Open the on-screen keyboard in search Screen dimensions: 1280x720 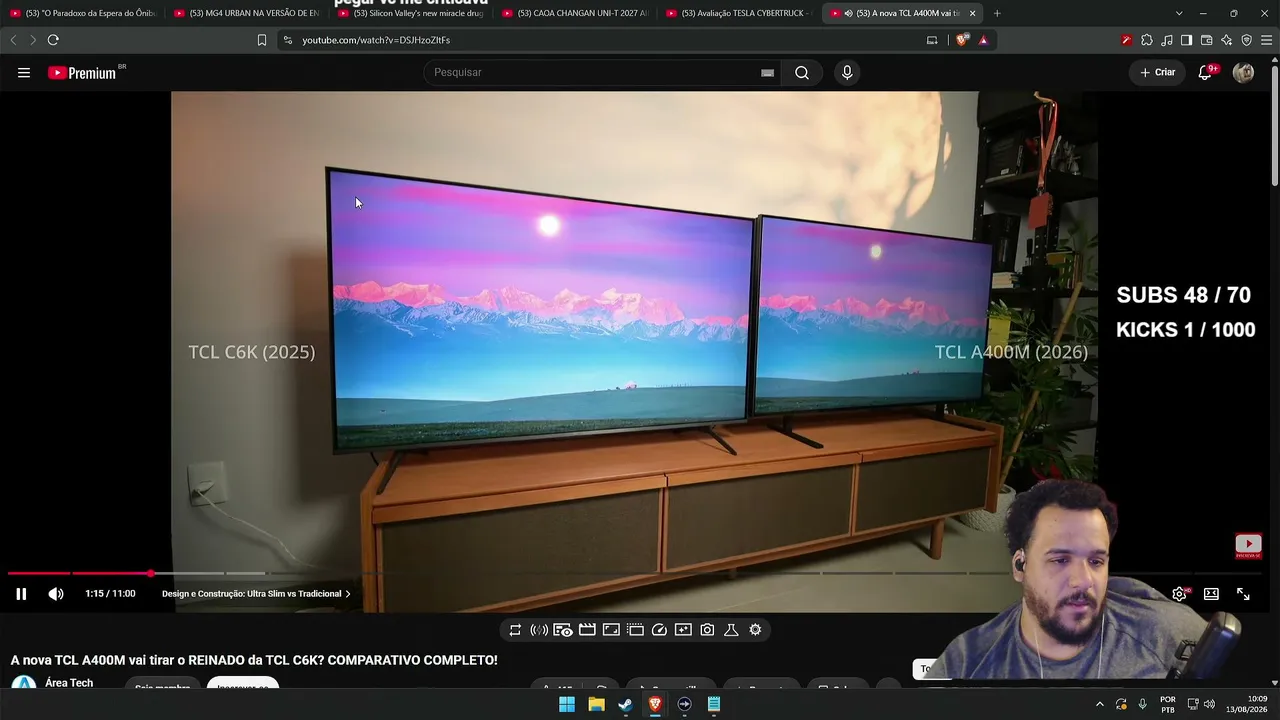[x=767, y=73]
